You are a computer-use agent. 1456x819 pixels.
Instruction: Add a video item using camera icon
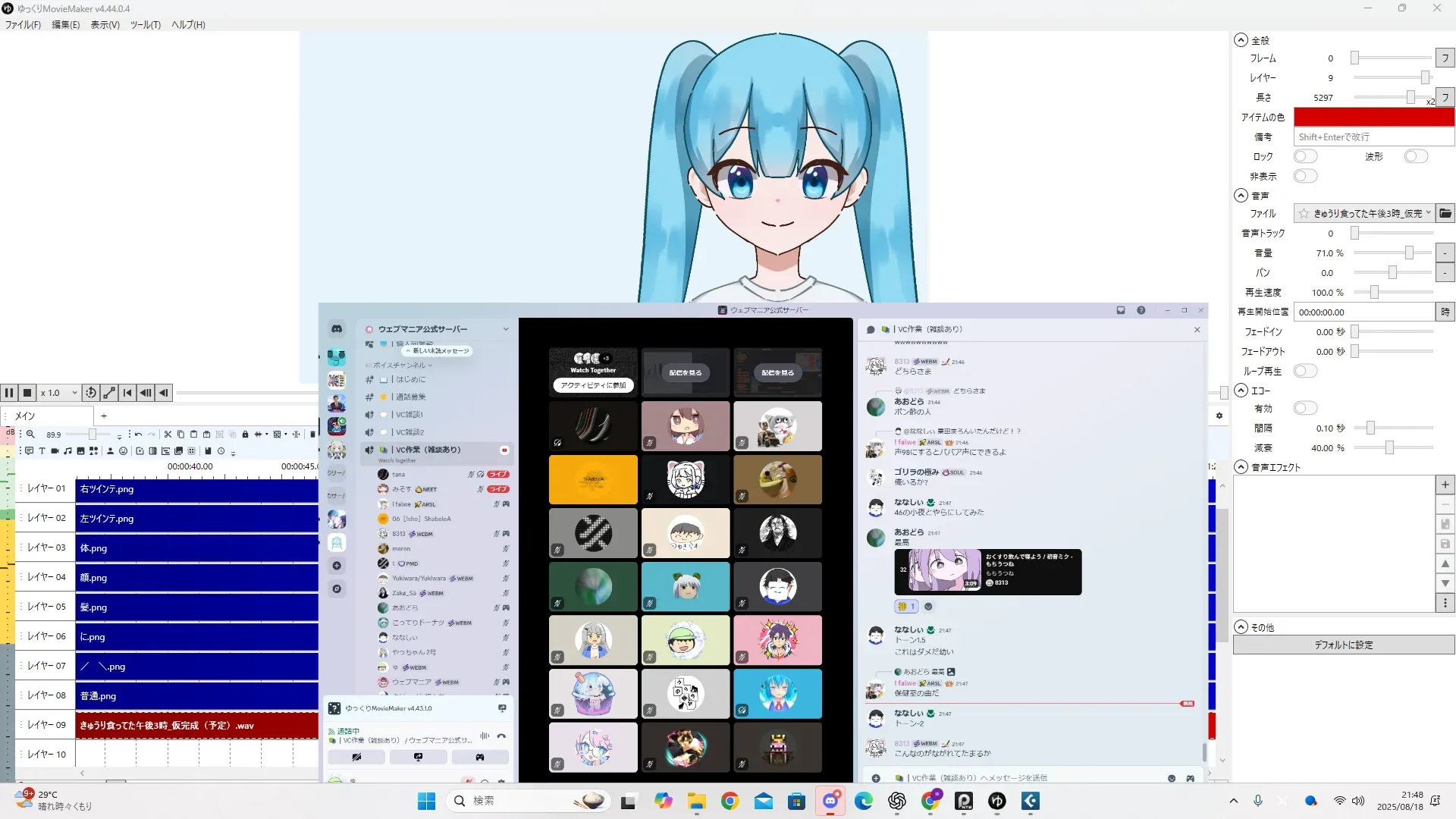click(55, 450)
